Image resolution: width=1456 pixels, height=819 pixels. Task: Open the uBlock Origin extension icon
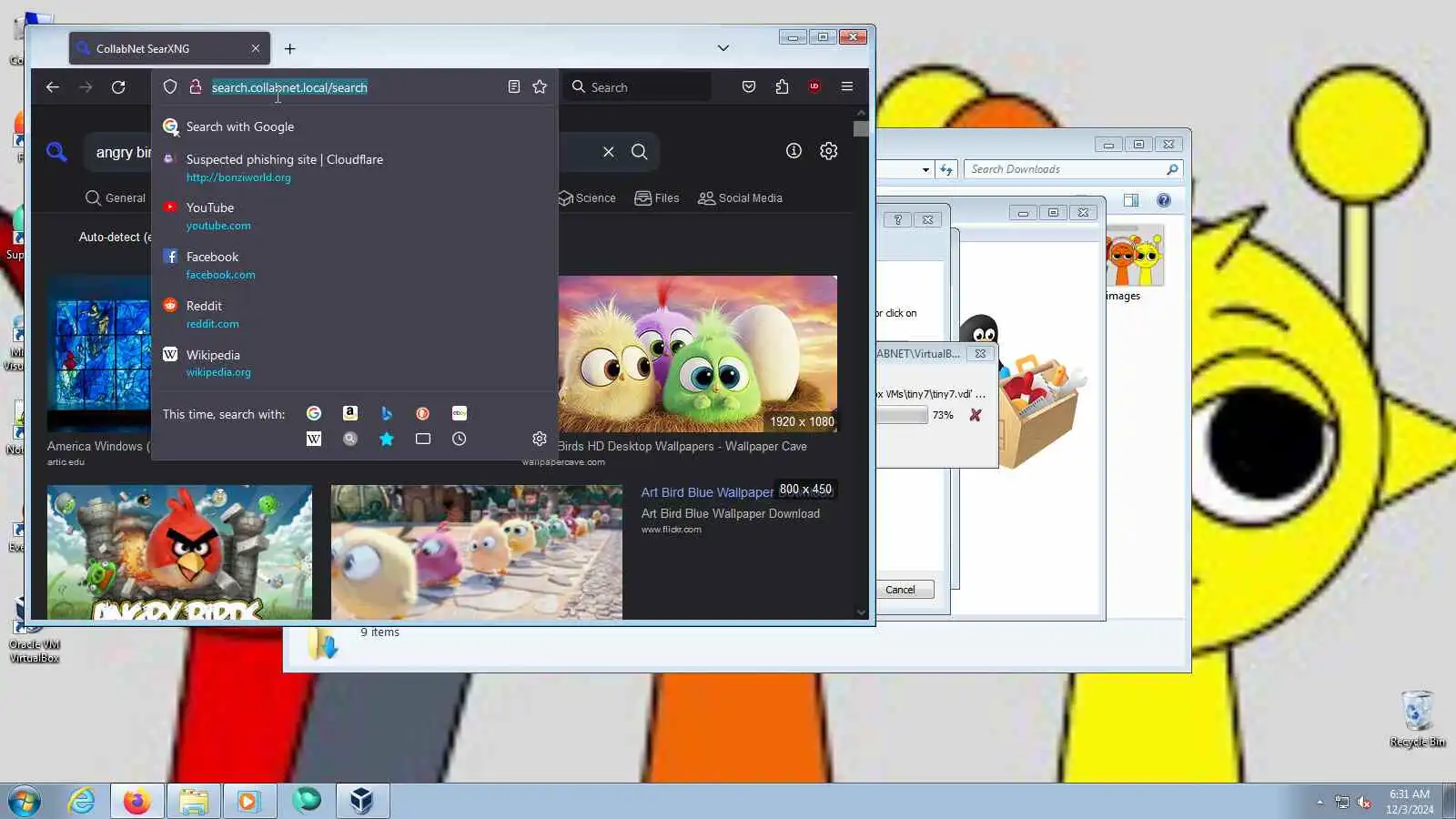814,86
